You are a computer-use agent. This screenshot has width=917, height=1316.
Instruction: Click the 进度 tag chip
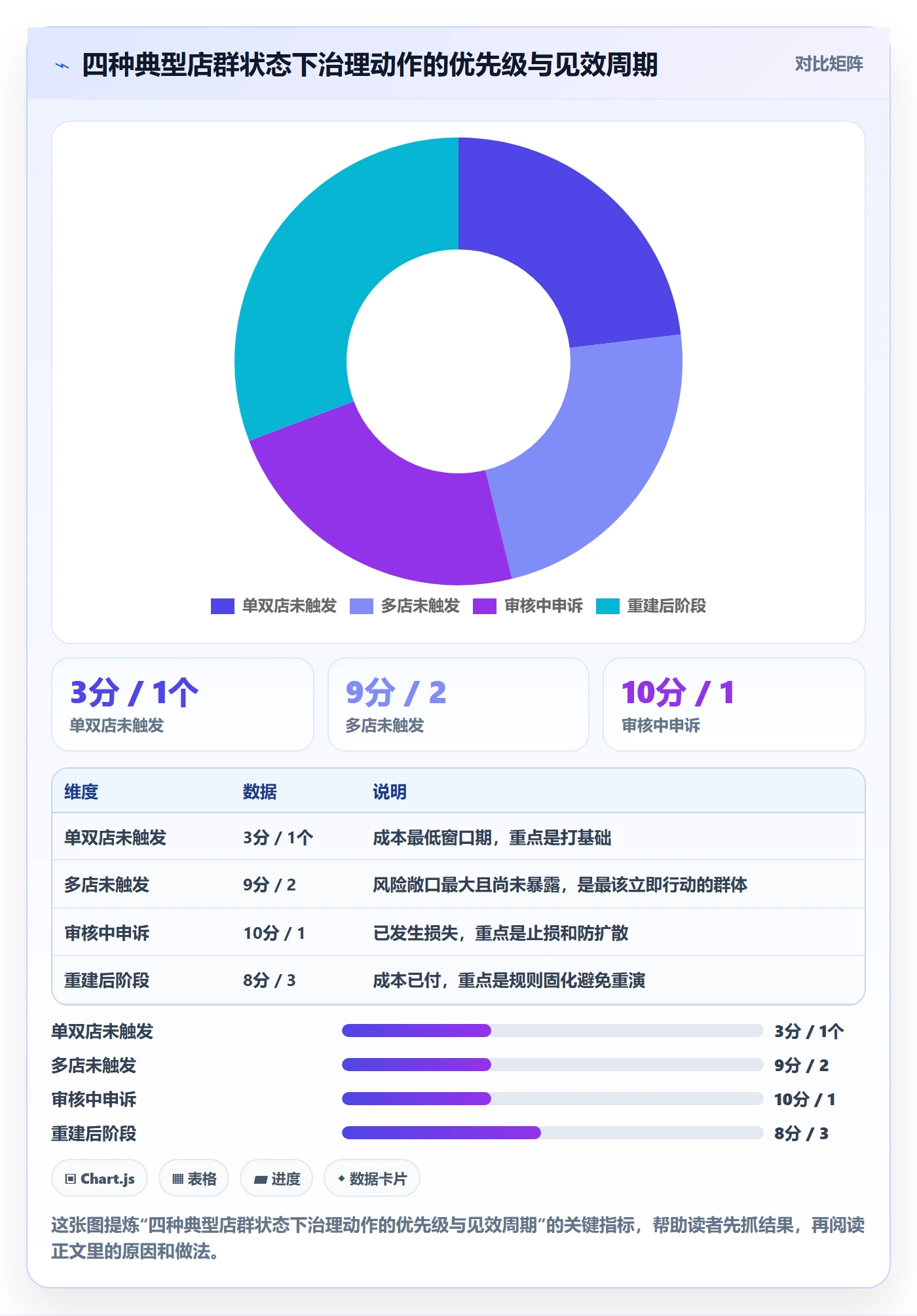click(276, 1179)
